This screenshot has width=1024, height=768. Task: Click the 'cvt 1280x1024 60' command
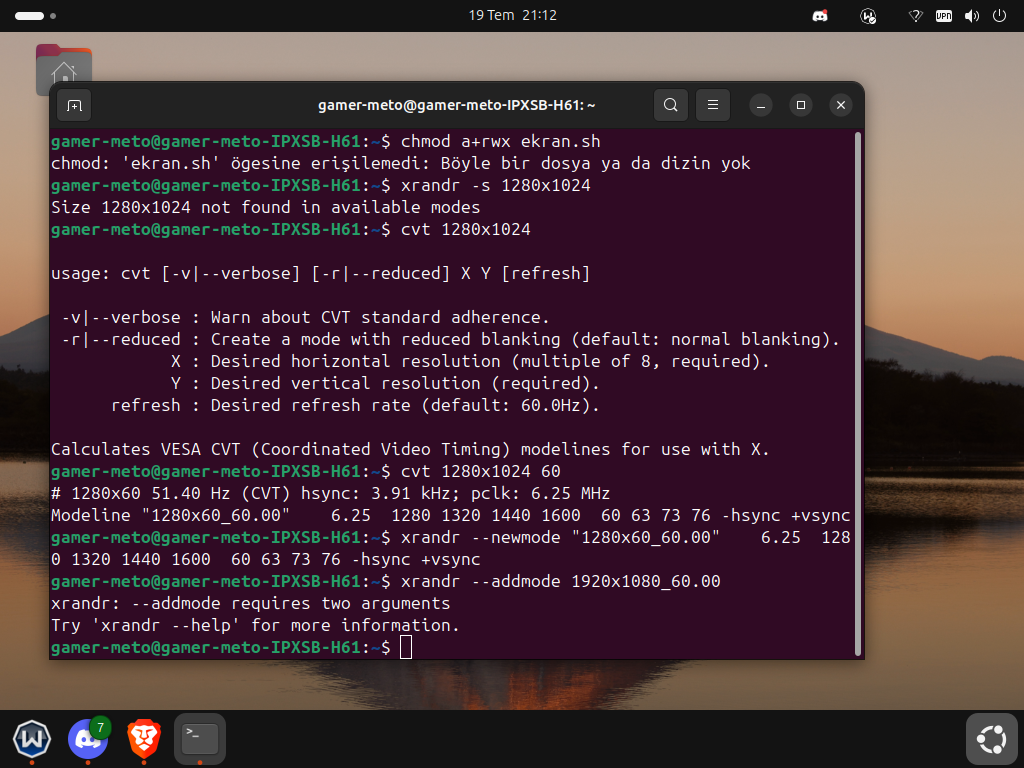[481, 472]
